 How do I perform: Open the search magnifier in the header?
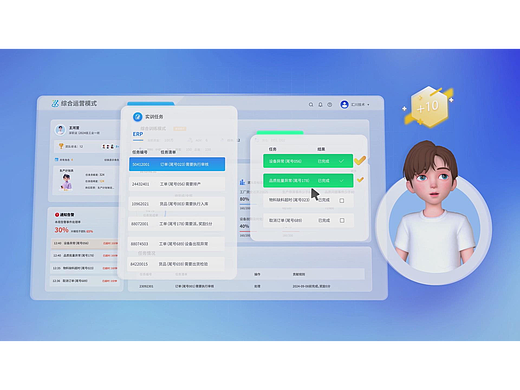pos(311,105)
